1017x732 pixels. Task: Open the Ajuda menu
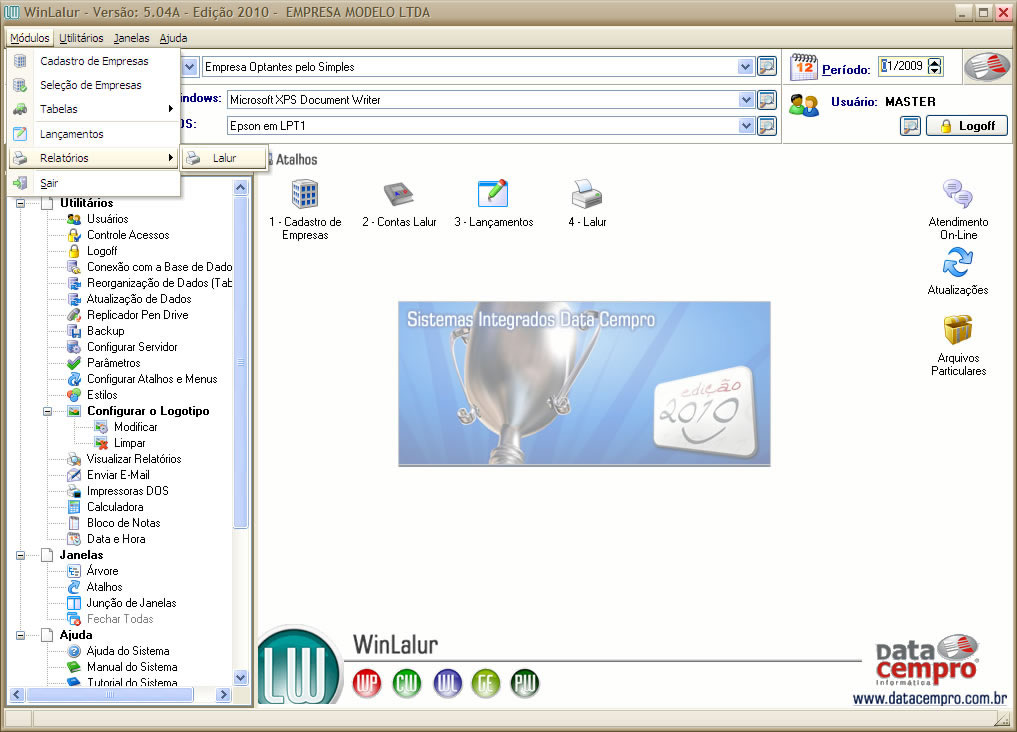tap(173, 38)
